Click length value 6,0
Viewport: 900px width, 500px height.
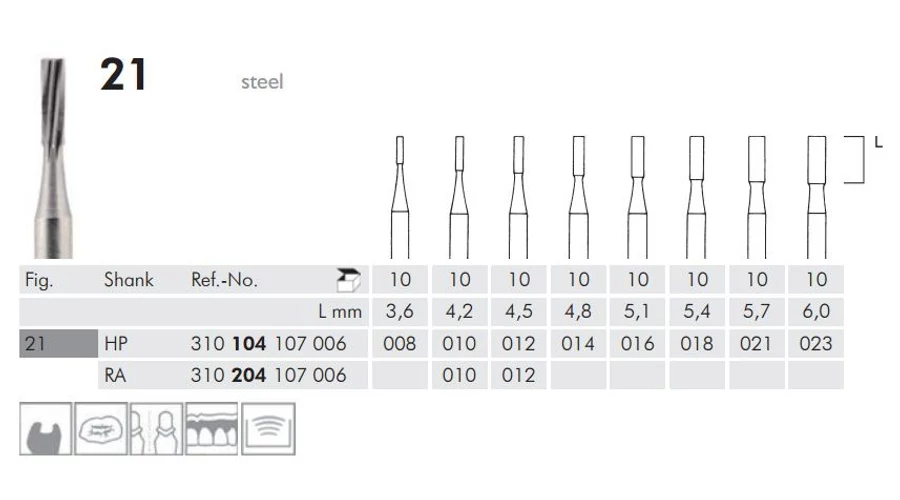[x=816, y=311]
